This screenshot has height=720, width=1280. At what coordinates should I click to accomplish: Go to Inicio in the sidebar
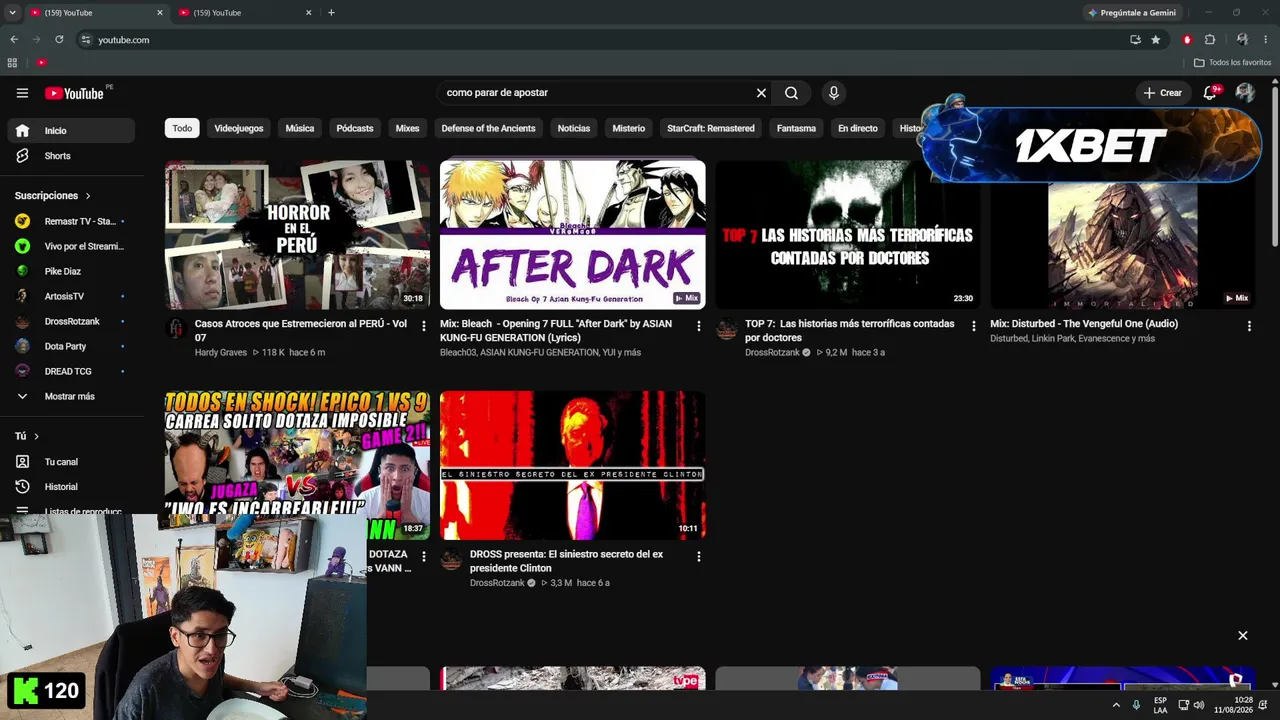[71, 131]
